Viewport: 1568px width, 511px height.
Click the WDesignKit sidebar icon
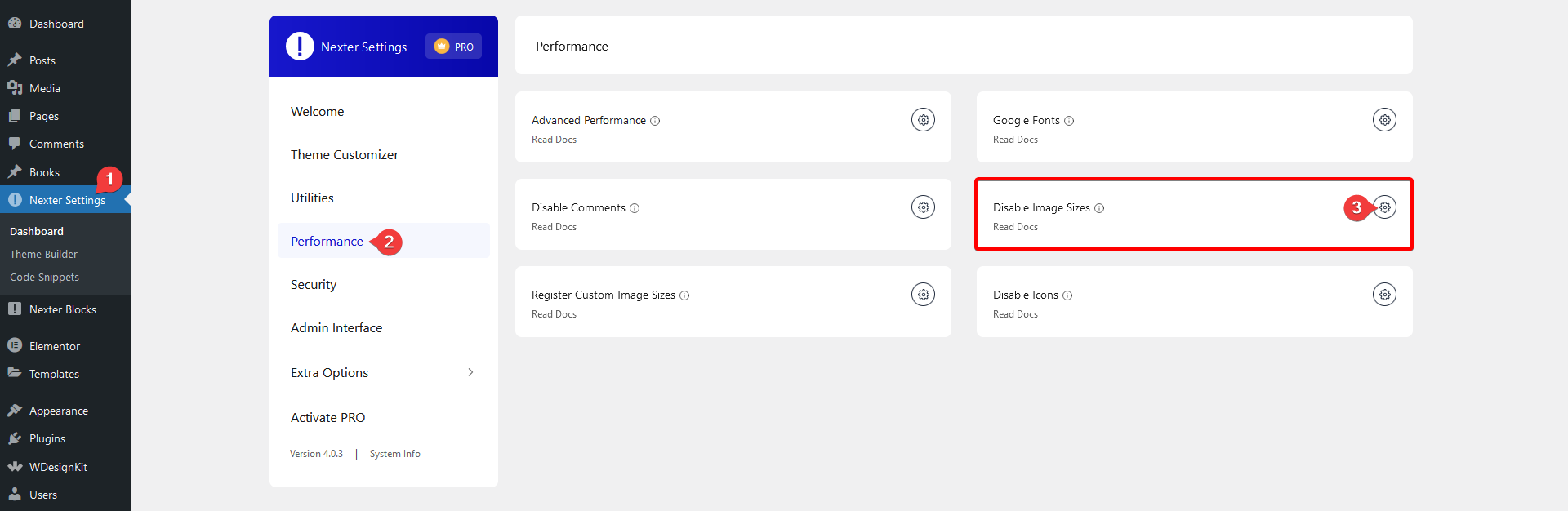click(x=15, y=466)
